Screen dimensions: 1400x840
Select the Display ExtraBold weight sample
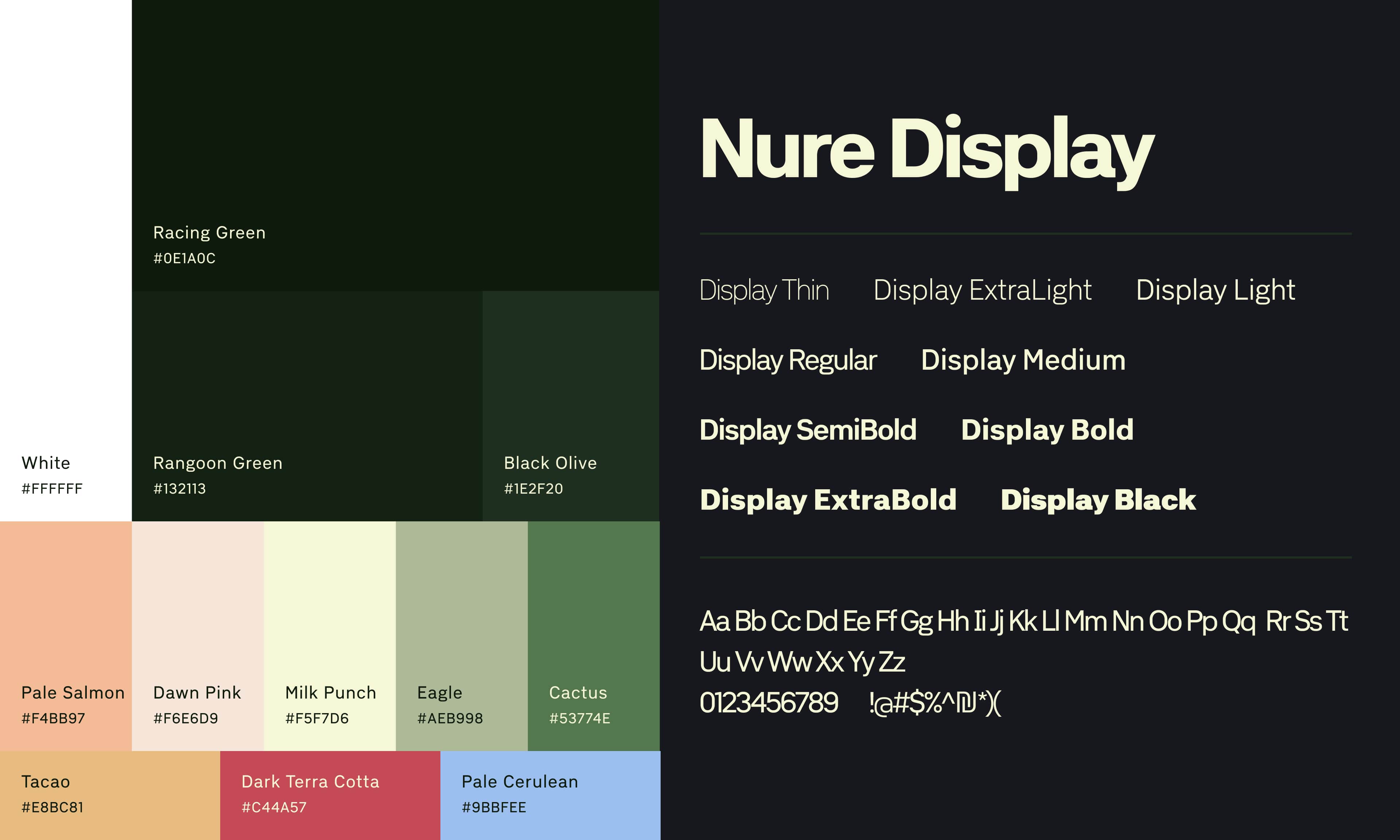828,501
